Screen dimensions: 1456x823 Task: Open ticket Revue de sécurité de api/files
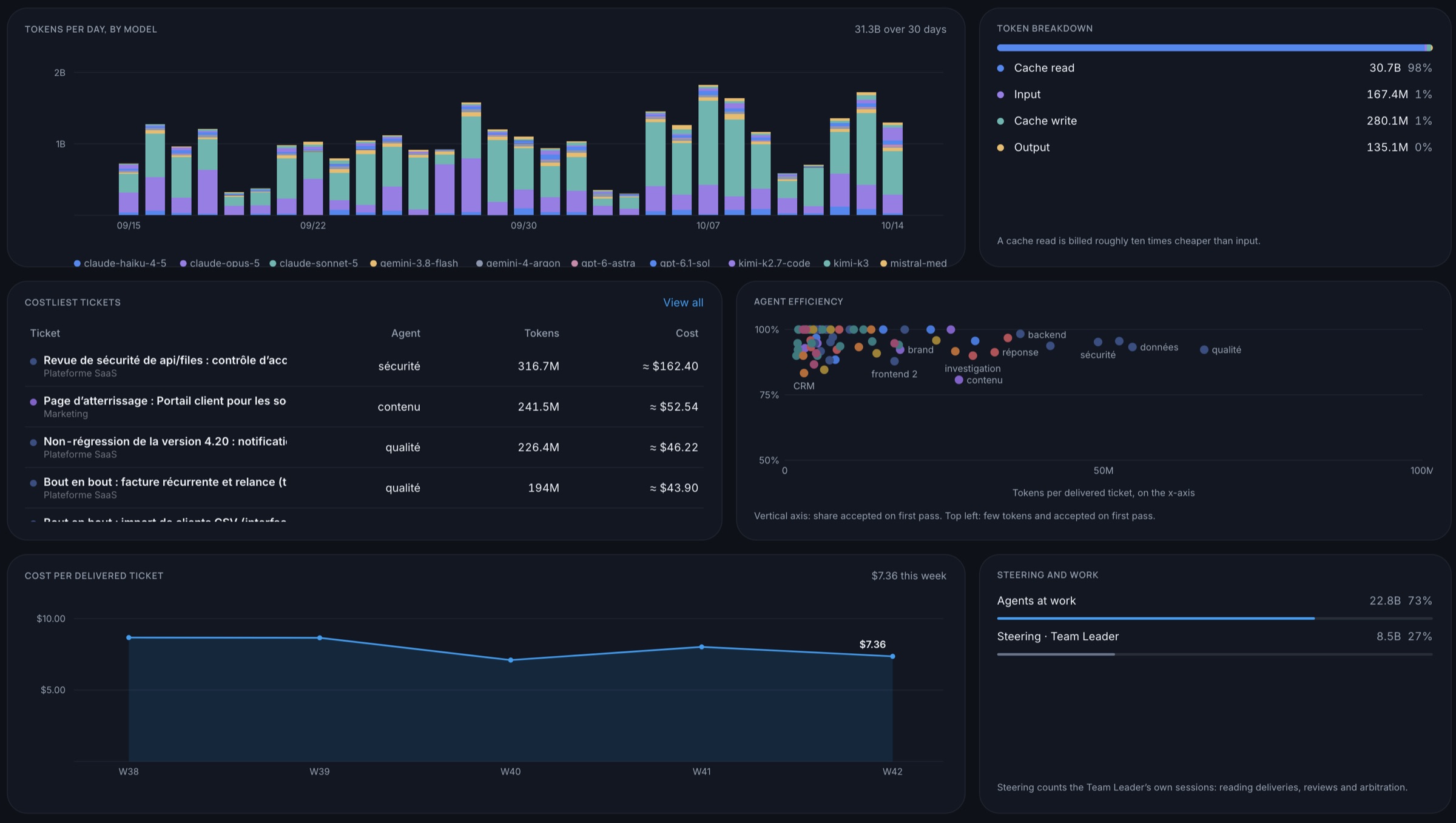364,366
